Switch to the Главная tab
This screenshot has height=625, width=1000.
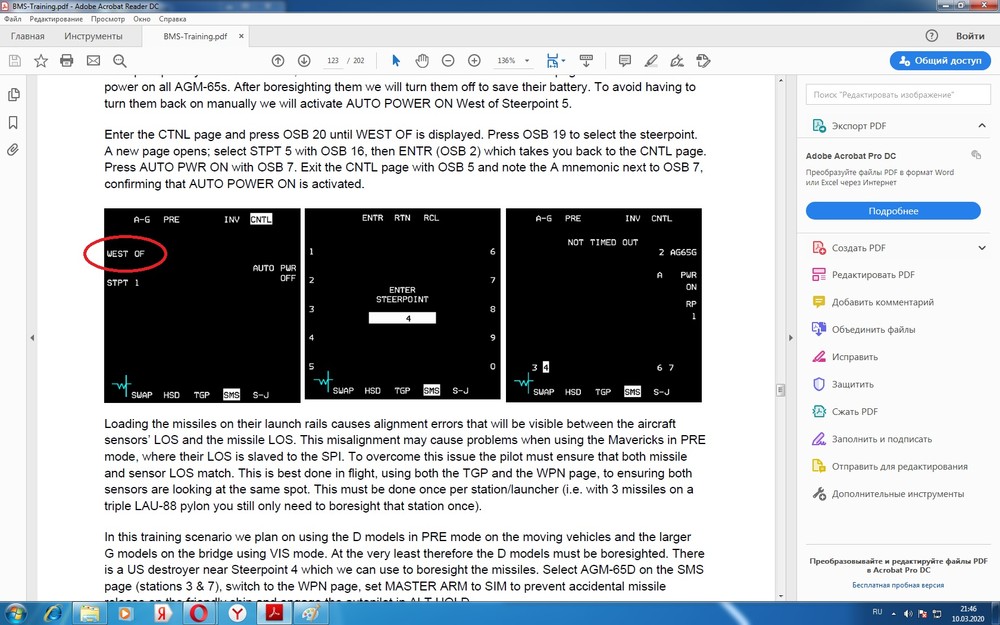[27, 36]
